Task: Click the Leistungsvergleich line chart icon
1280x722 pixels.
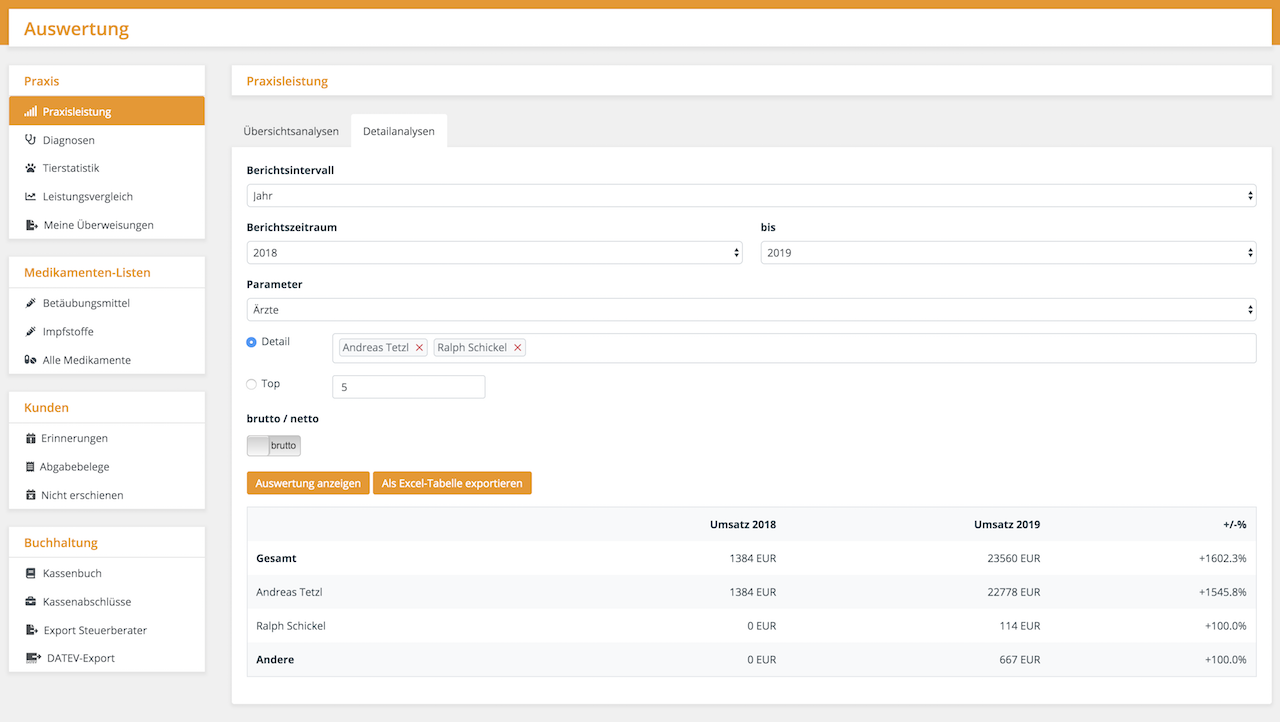Action: click(30, 197)
